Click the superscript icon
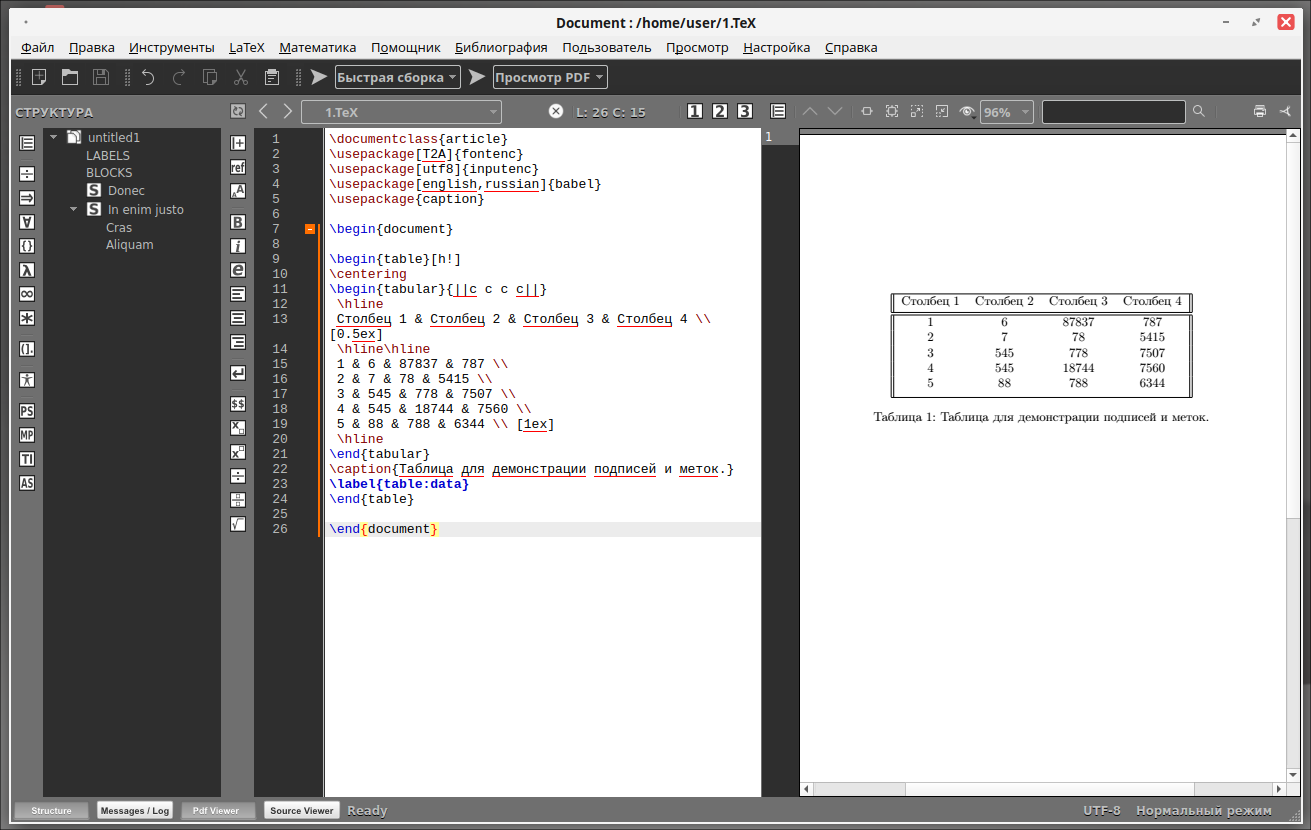This screenshot has width=1311, height=830. click(x=238, y=452)
